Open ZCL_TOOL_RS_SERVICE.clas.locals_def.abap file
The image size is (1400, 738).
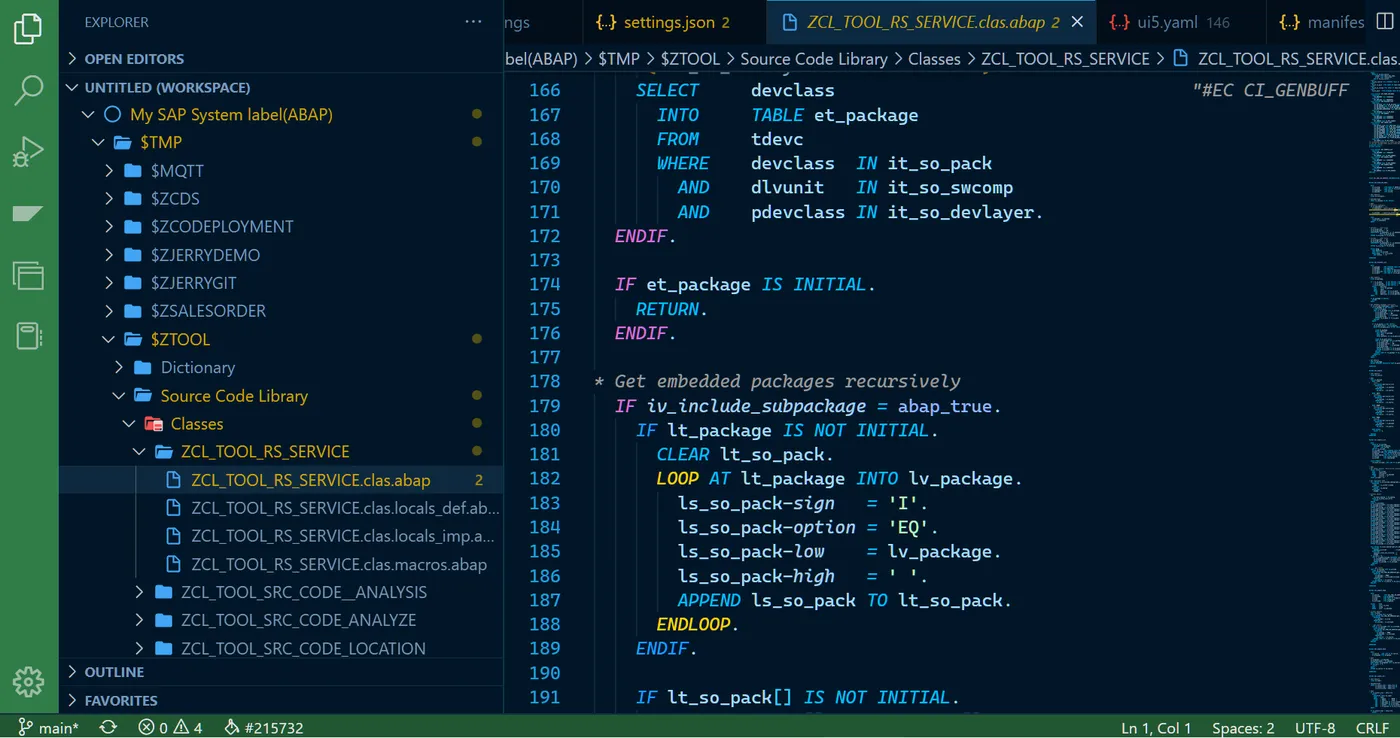pos(345,508)
